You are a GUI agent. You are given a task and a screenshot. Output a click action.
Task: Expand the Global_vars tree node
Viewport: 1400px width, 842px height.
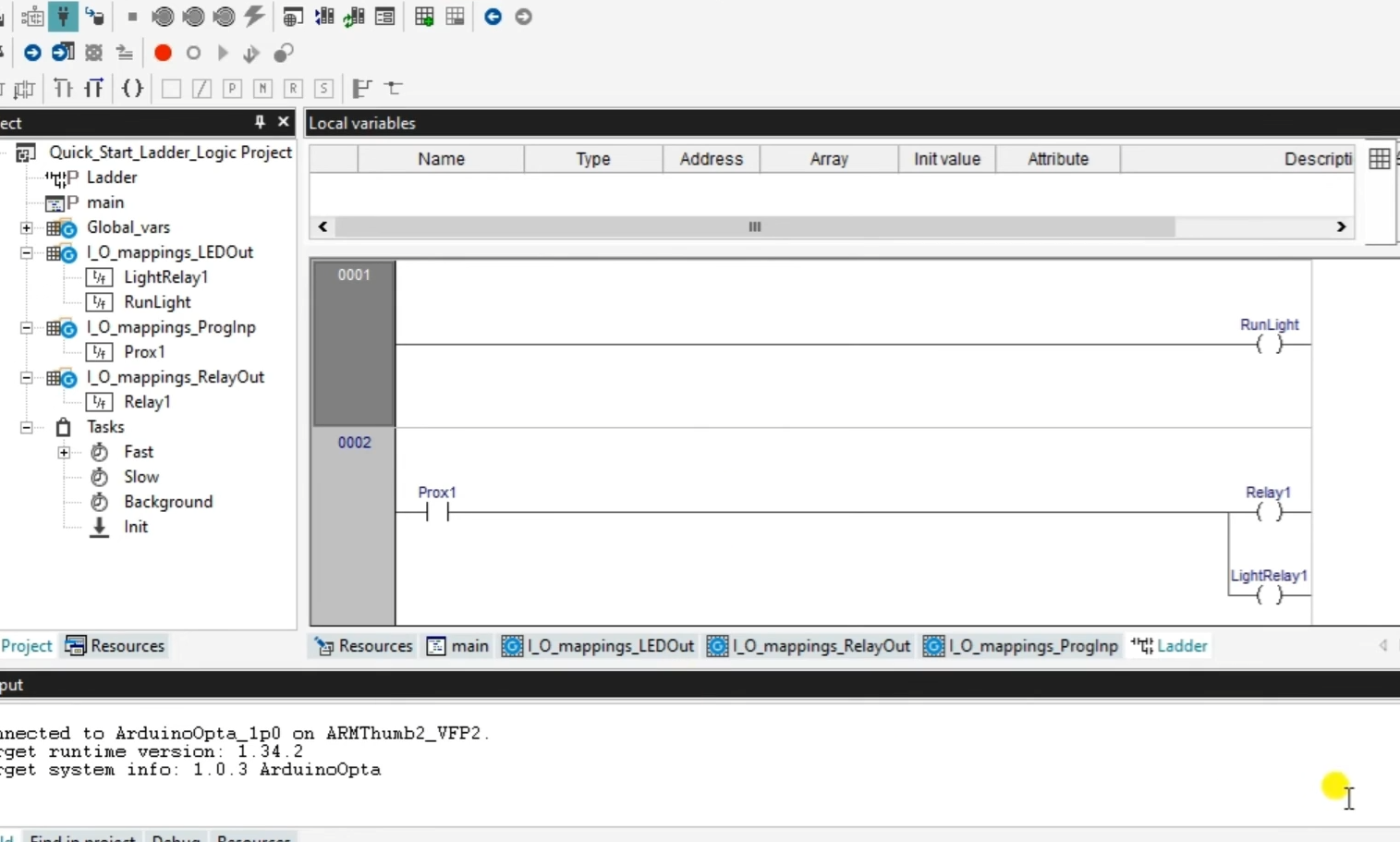tap(27, 227)
